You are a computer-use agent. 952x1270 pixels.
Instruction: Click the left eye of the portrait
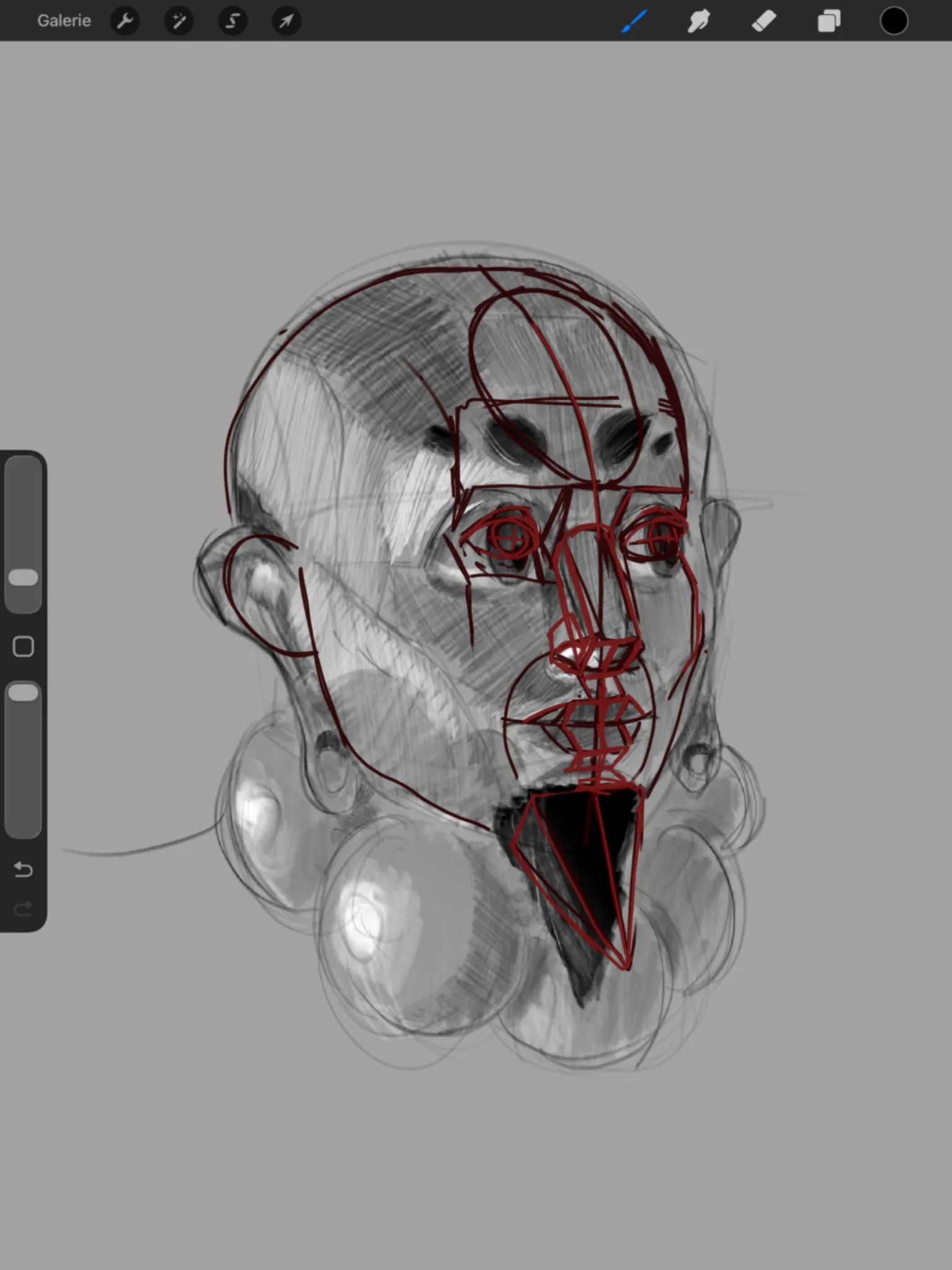(x=505, y=538)
